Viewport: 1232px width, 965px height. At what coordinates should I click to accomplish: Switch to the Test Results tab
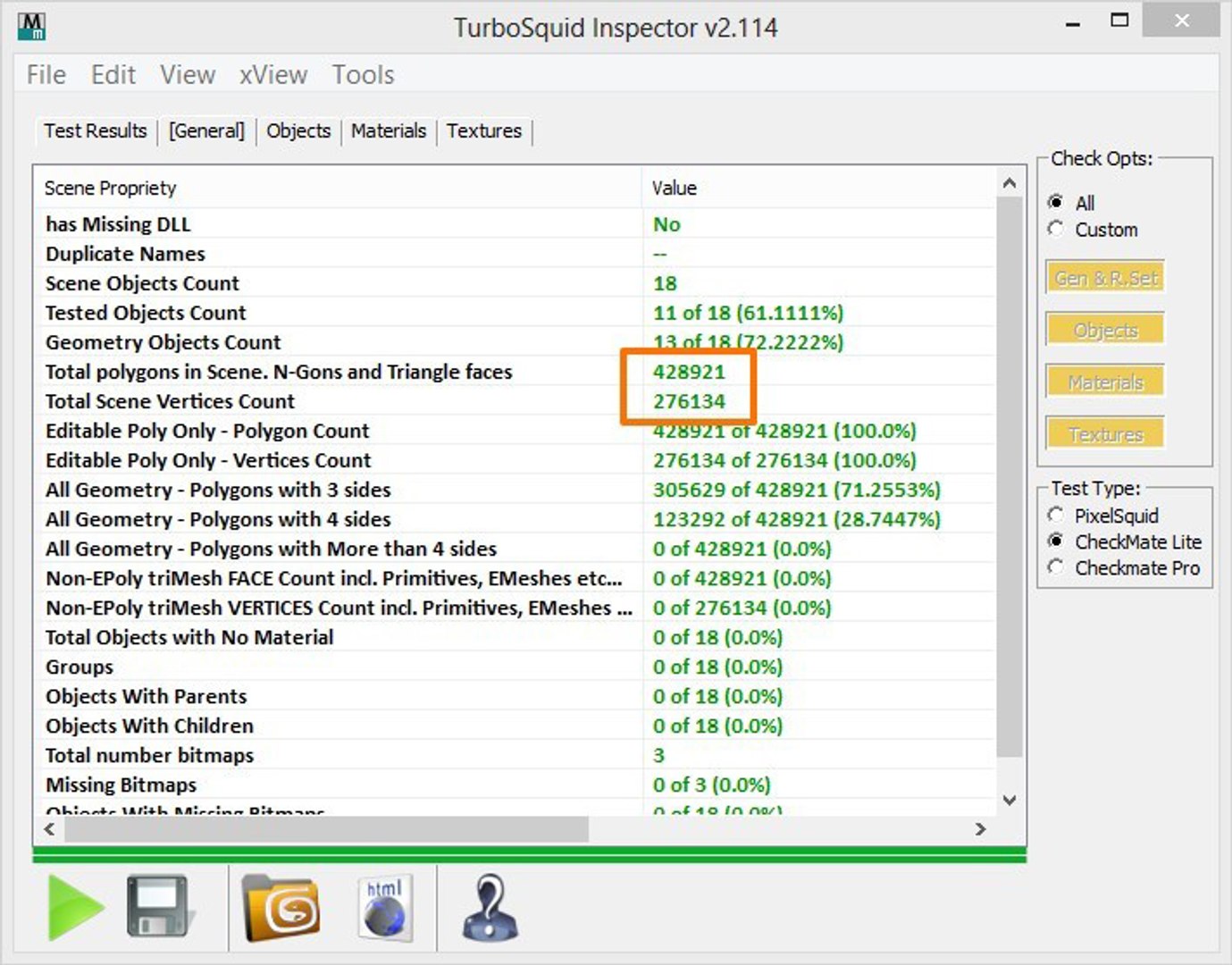coord(96,130)
